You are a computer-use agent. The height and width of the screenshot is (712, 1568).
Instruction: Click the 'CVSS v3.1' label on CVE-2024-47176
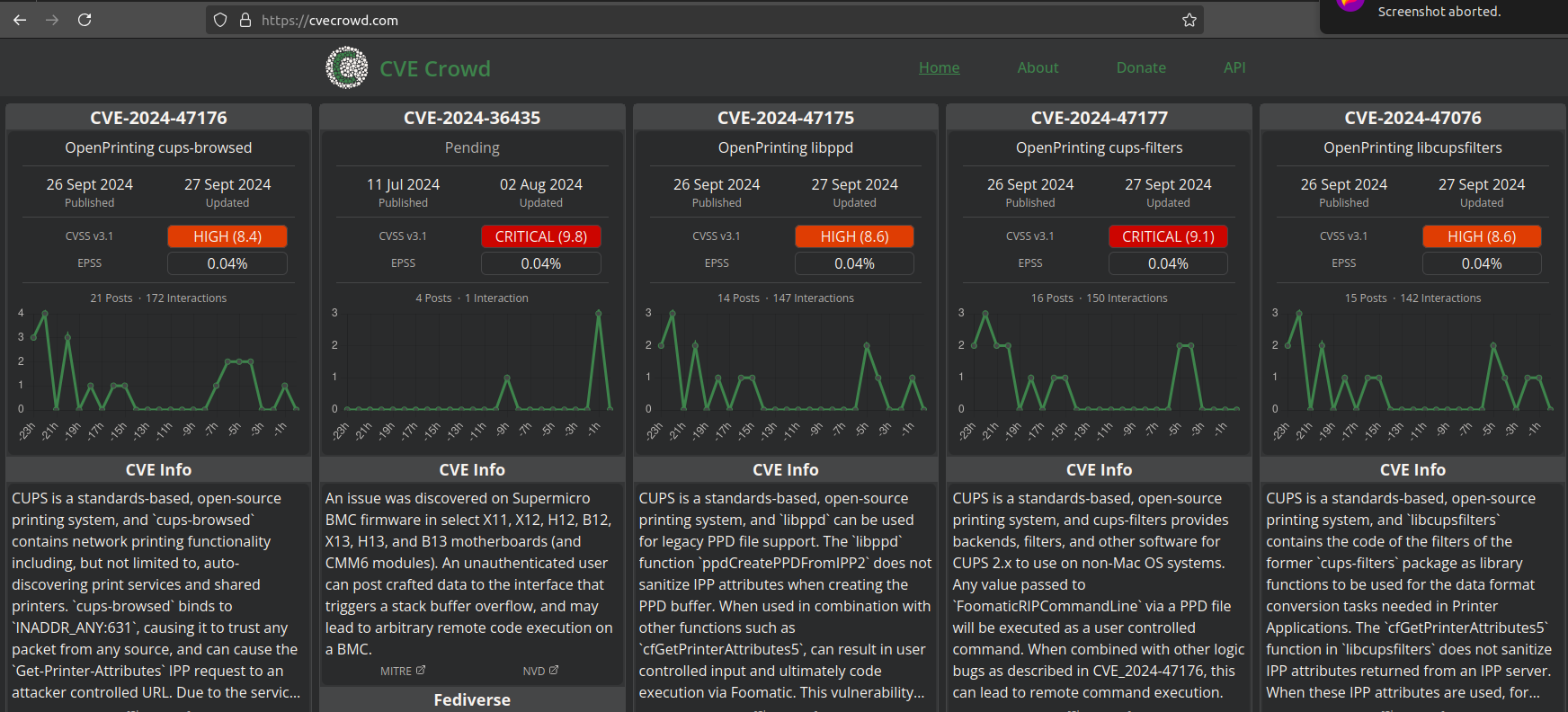pos(90,236)
